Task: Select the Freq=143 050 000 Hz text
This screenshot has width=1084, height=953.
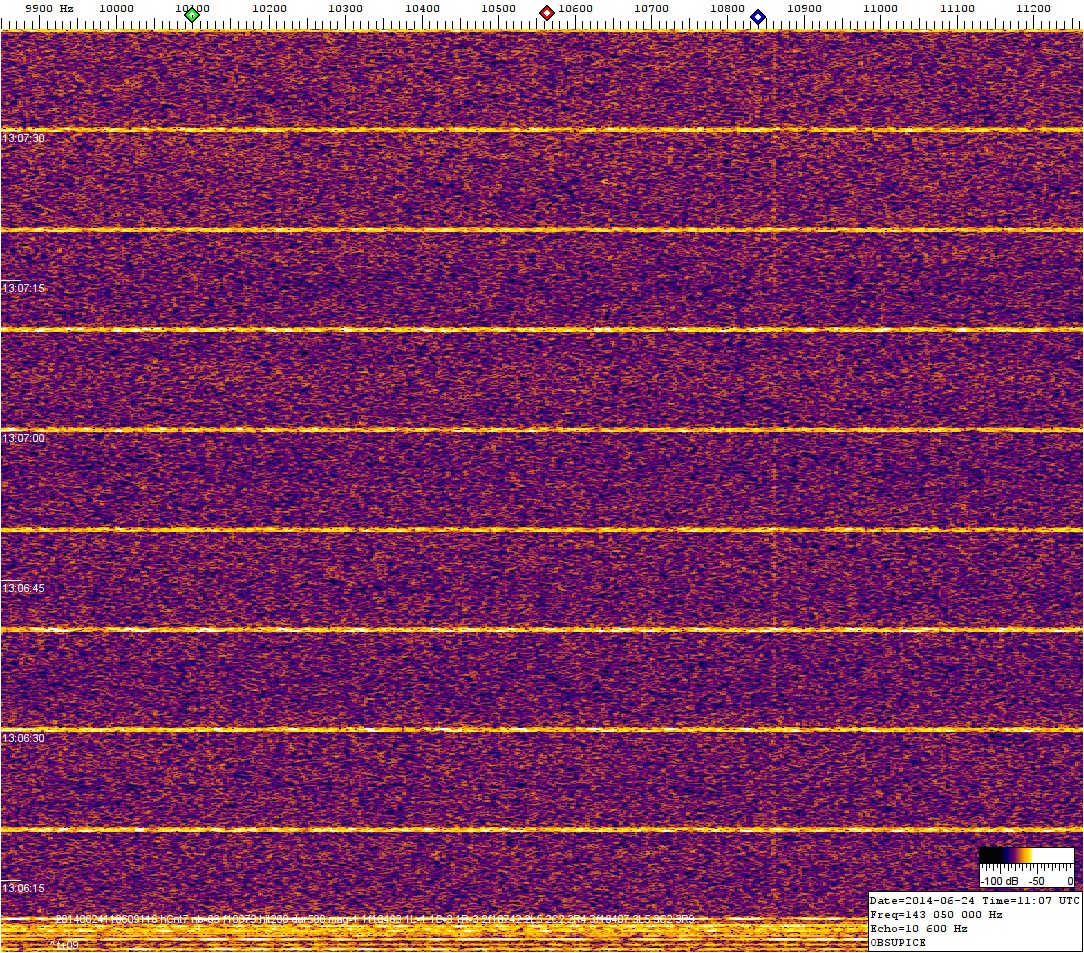Action: 936,914
